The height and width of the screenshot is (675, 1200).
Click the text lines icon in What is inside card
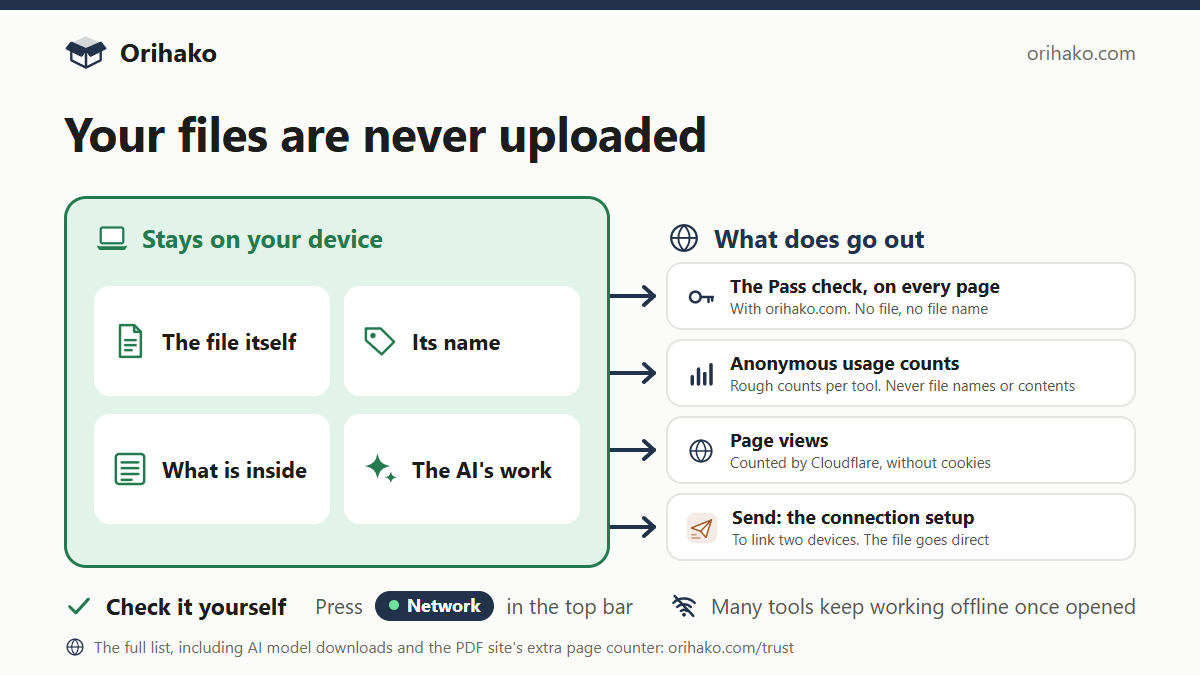pyautogui.click(x=130, y=469)
